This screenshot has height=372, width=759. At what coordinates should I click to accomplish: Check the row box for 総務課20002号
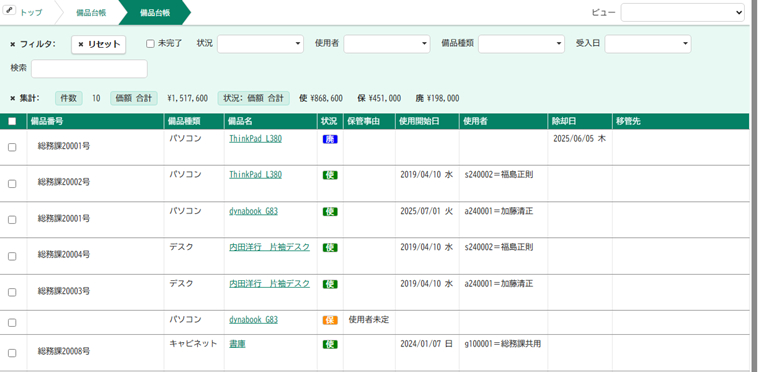(x=12, y=184)
